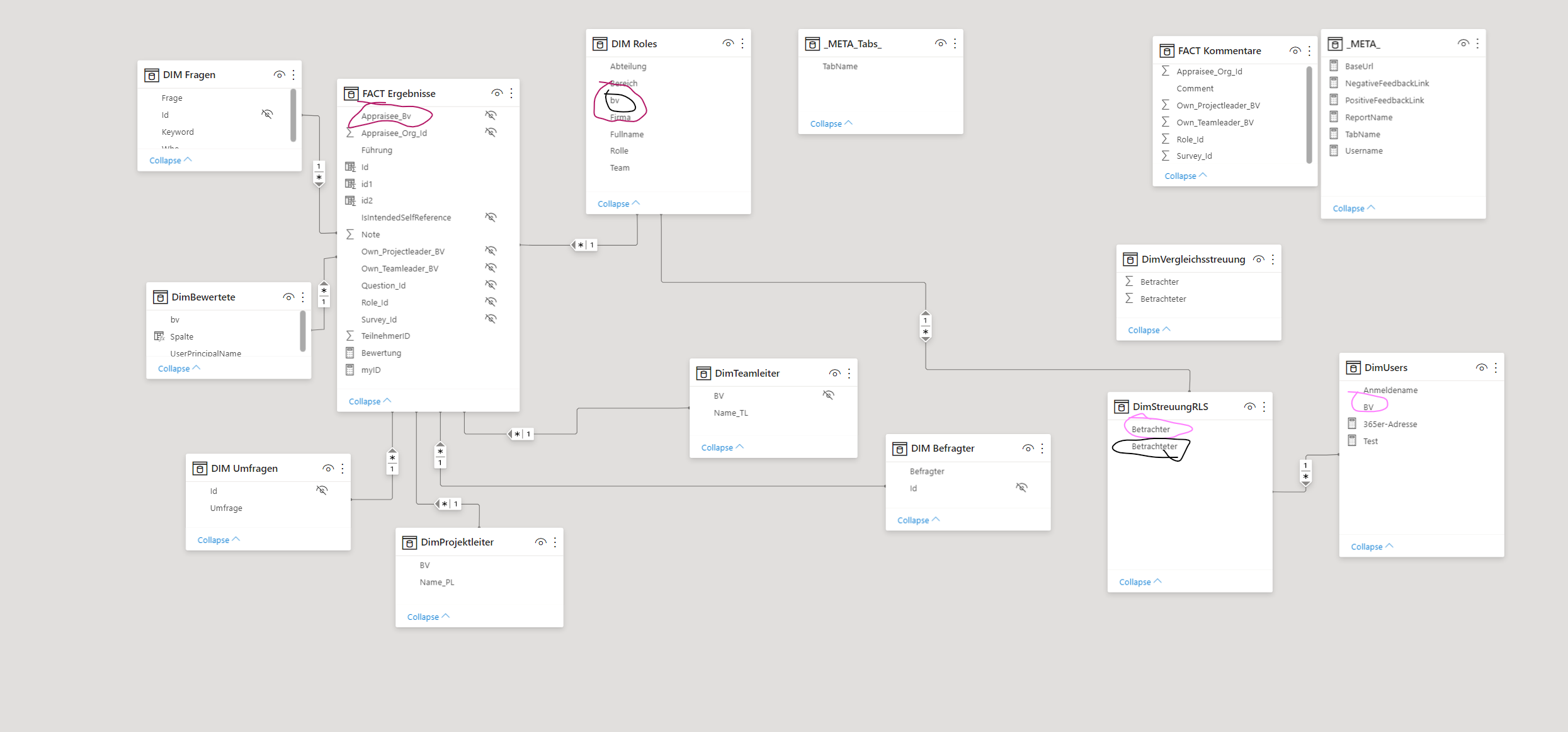Open the DIM Roles more options menu
This screenshot has width=1568, height=732.
(742, 43)
